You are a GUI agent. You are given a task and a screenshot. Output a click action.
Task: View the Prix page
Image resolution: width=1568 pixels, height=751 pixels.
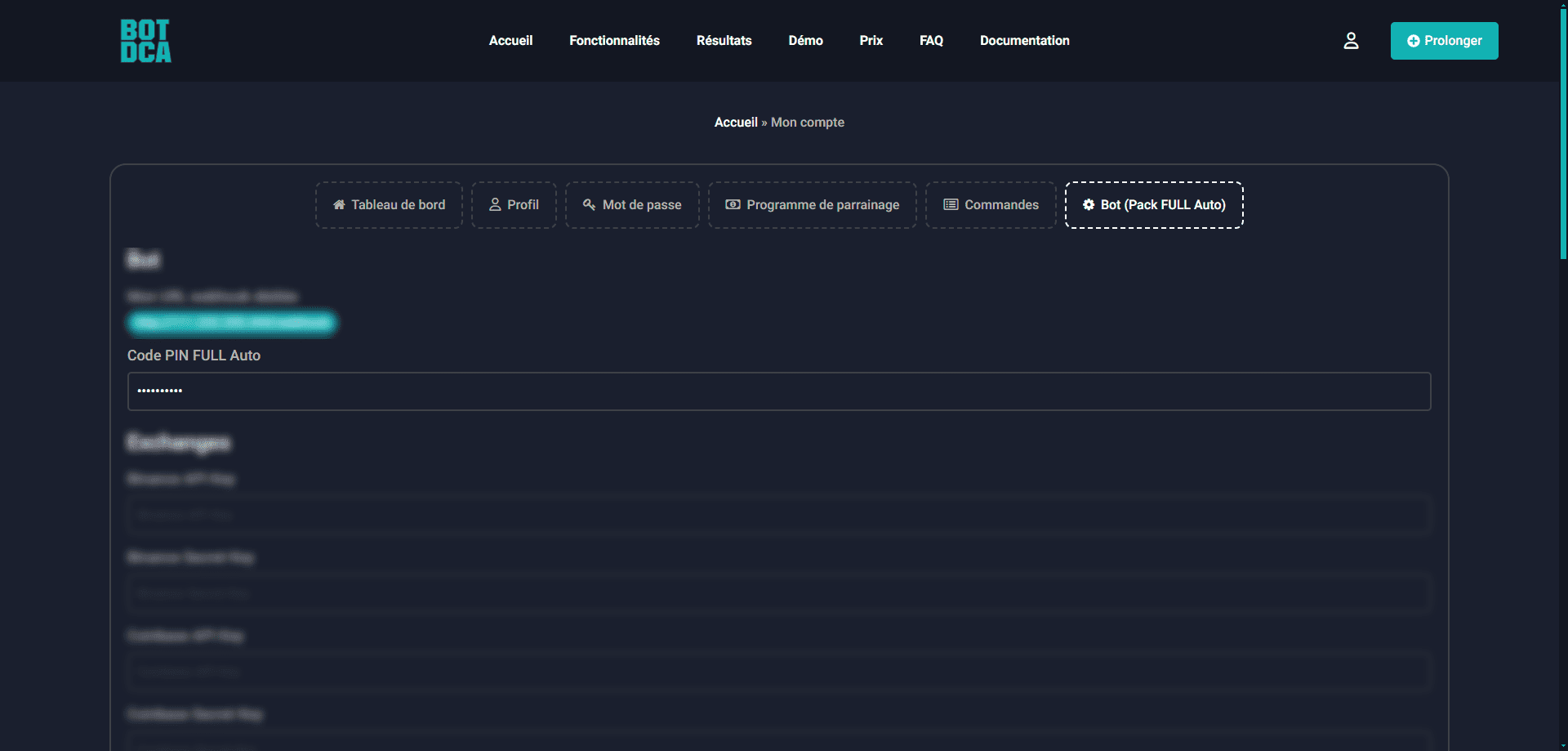tap(871, 41)
